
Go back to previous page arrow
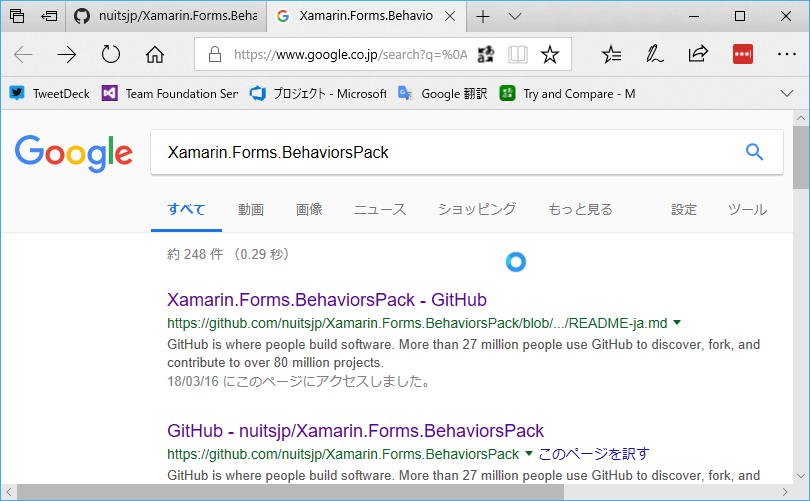click(23, 54)
